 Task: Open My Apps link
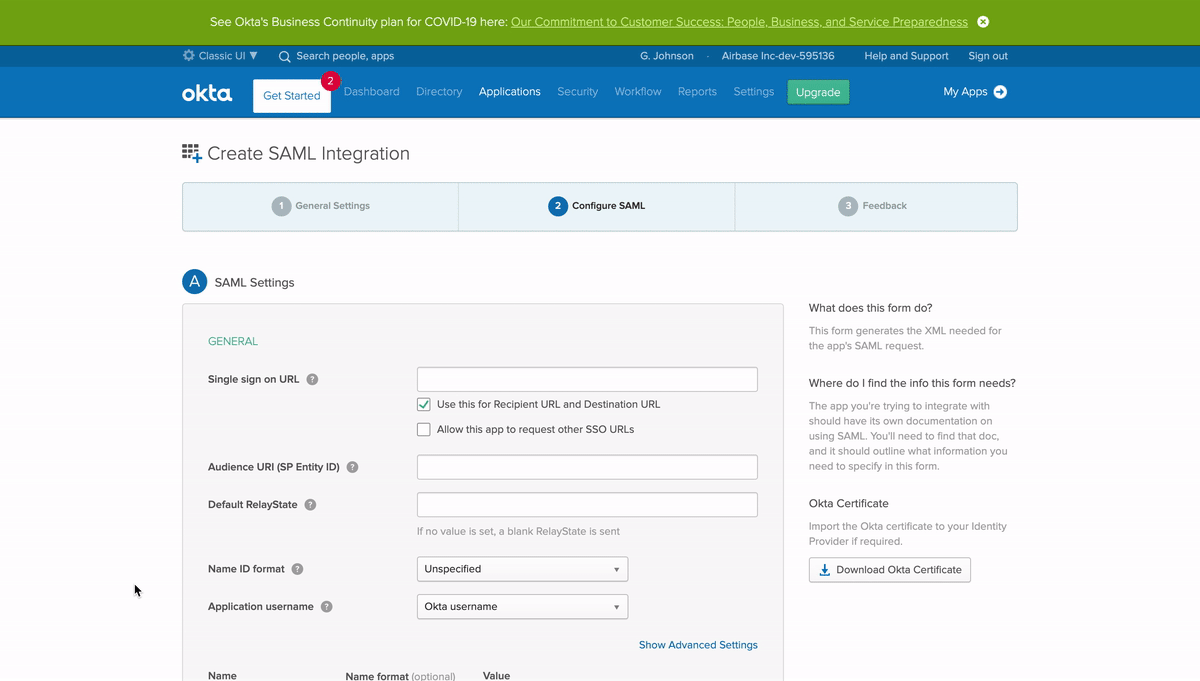975,92
